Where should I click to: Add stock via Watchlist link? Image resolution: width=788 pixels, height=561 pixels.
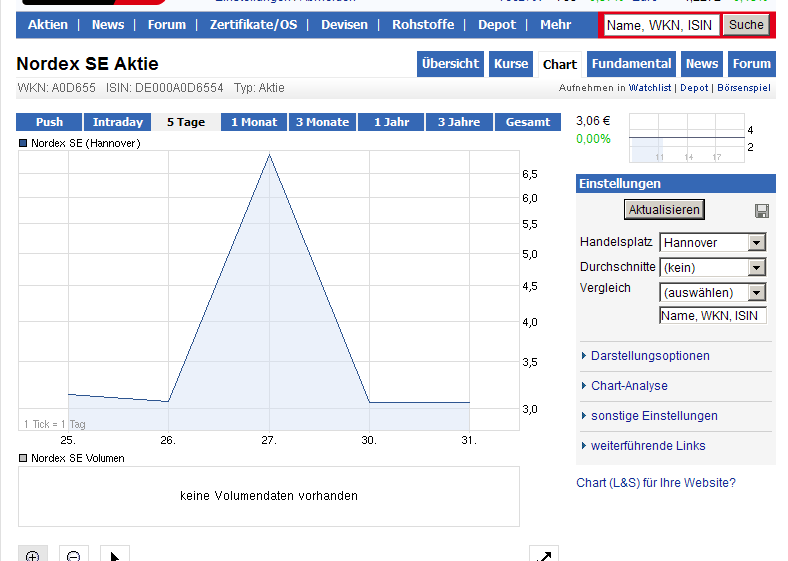pyautogui.click(x=650, y=87)
